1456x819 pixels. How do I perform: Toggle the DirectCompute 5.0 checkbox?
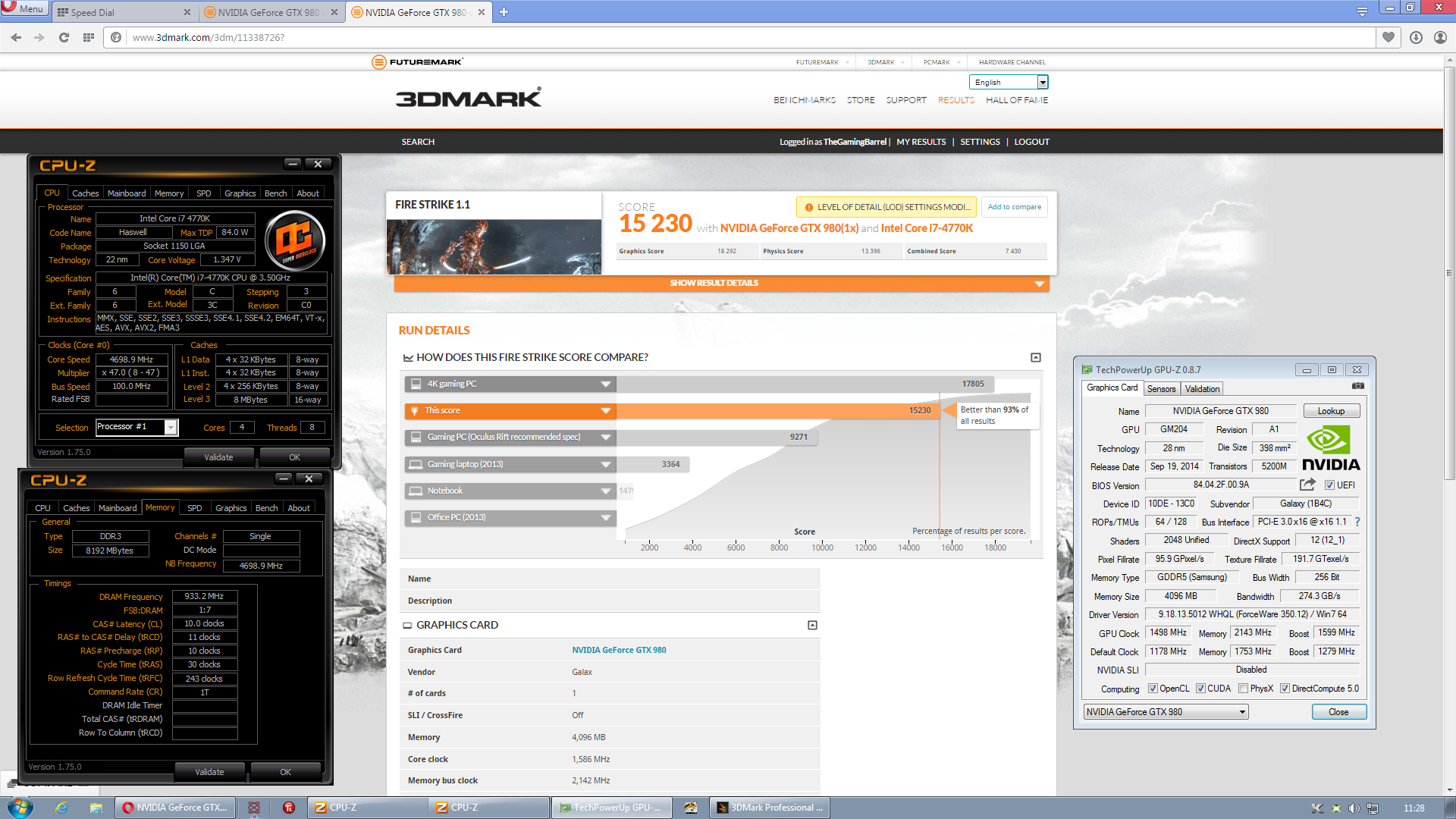[x=1285, y=689]
